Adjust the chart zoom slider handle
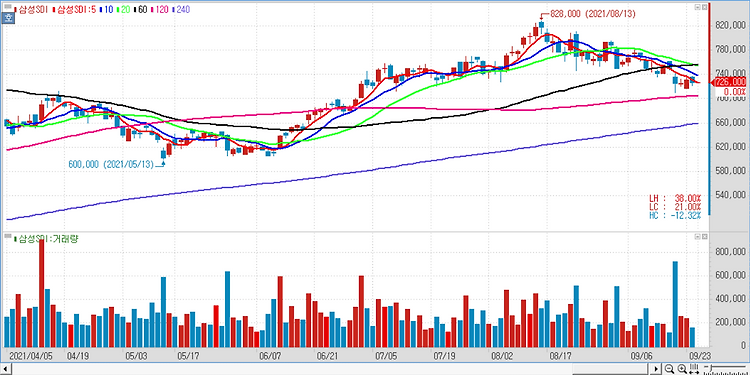This screenshot has height=375, width=750. tap(711, 367)
